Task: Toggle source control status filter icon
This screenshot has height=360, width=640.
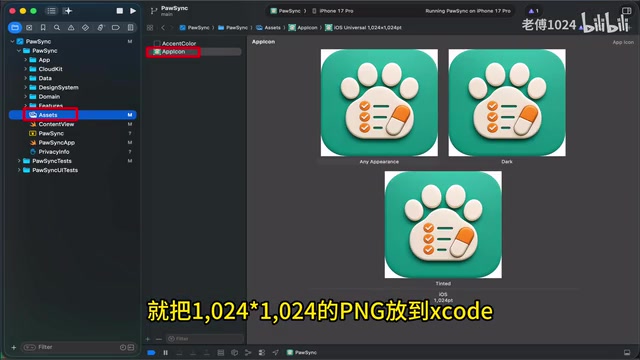Action: 131,347
